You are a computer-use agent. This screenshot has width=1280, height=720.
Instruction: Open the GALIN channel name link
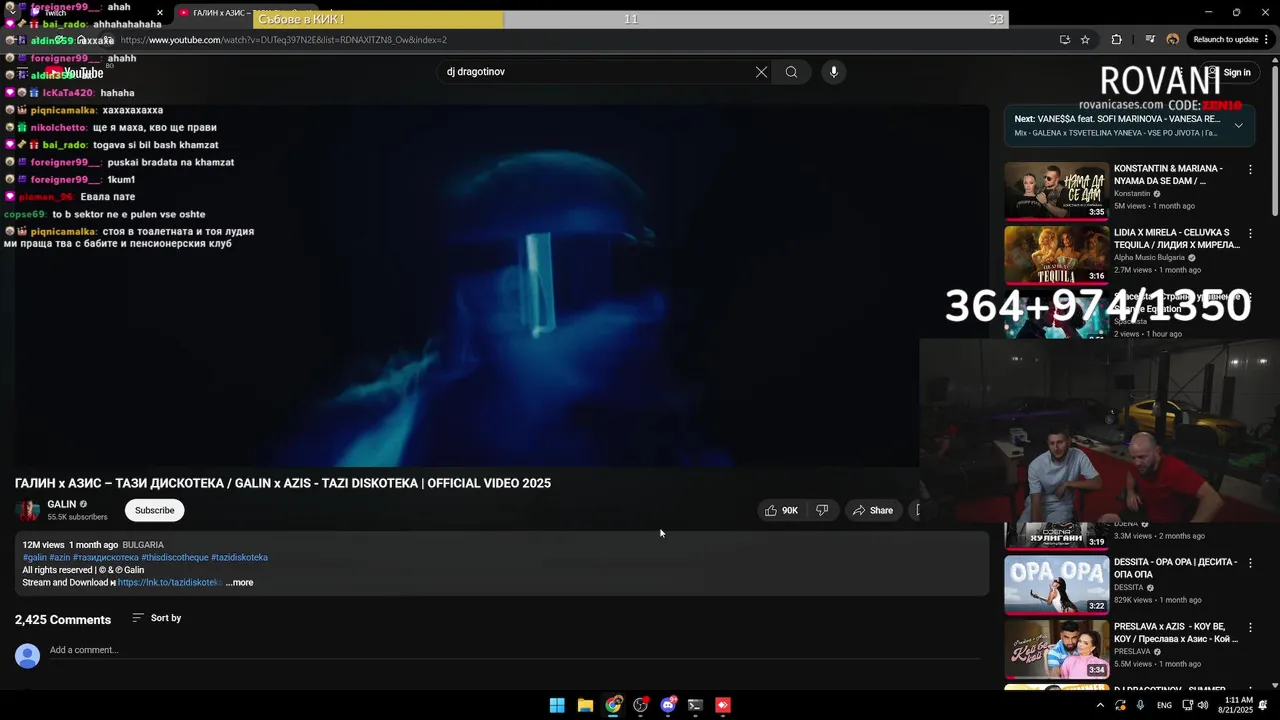62,504
